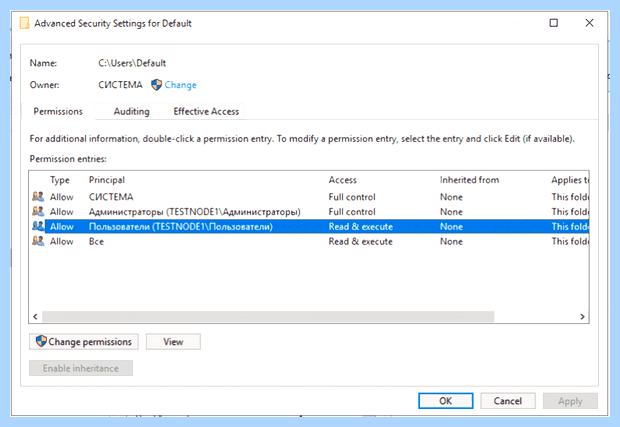Screen dimensions: 620x427
Task: Click the C:\Users\Default path text
Action: pyautogui.click(x=132, y=63)
